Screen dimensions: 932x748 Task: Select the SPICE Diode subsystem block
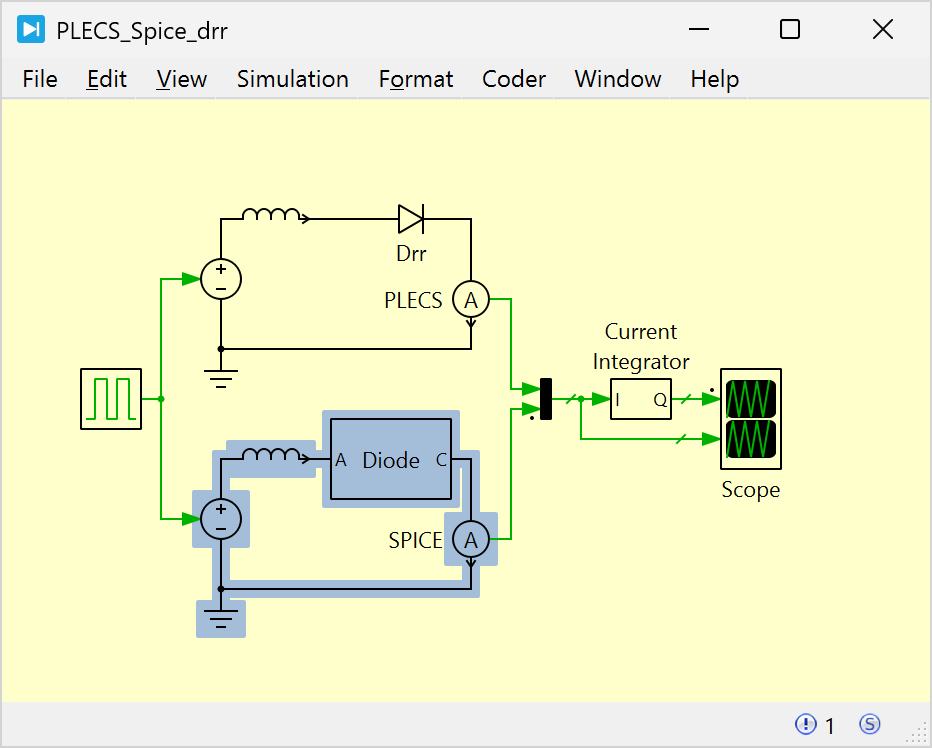[x=391, y=460]
